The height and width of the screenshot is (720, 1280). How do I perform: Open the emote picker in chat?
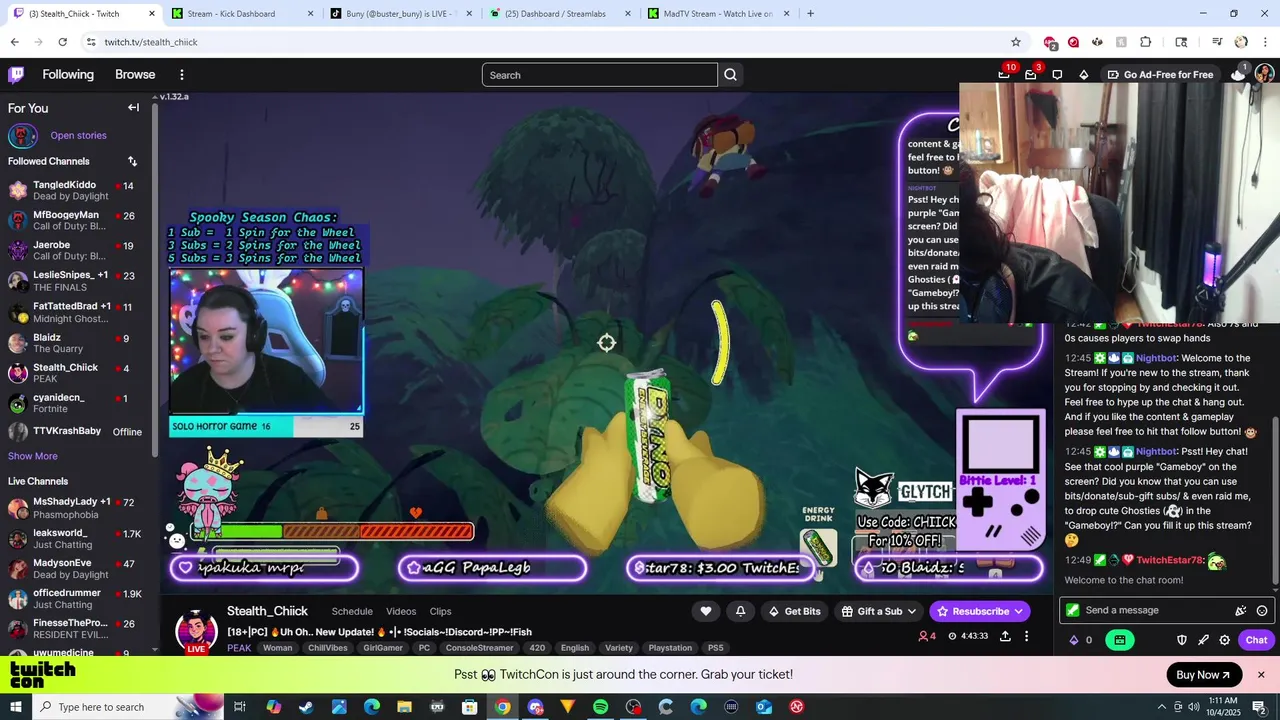click(1262, 610)
